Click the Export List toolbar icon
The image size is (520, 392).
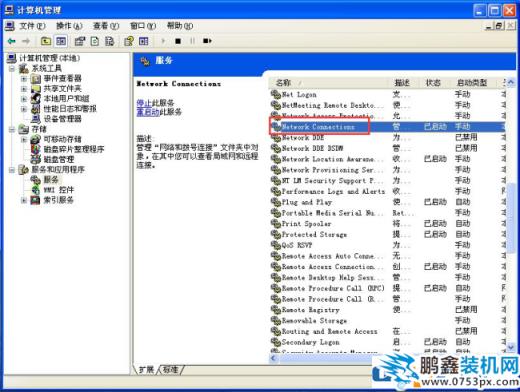(x=110, y=41)
